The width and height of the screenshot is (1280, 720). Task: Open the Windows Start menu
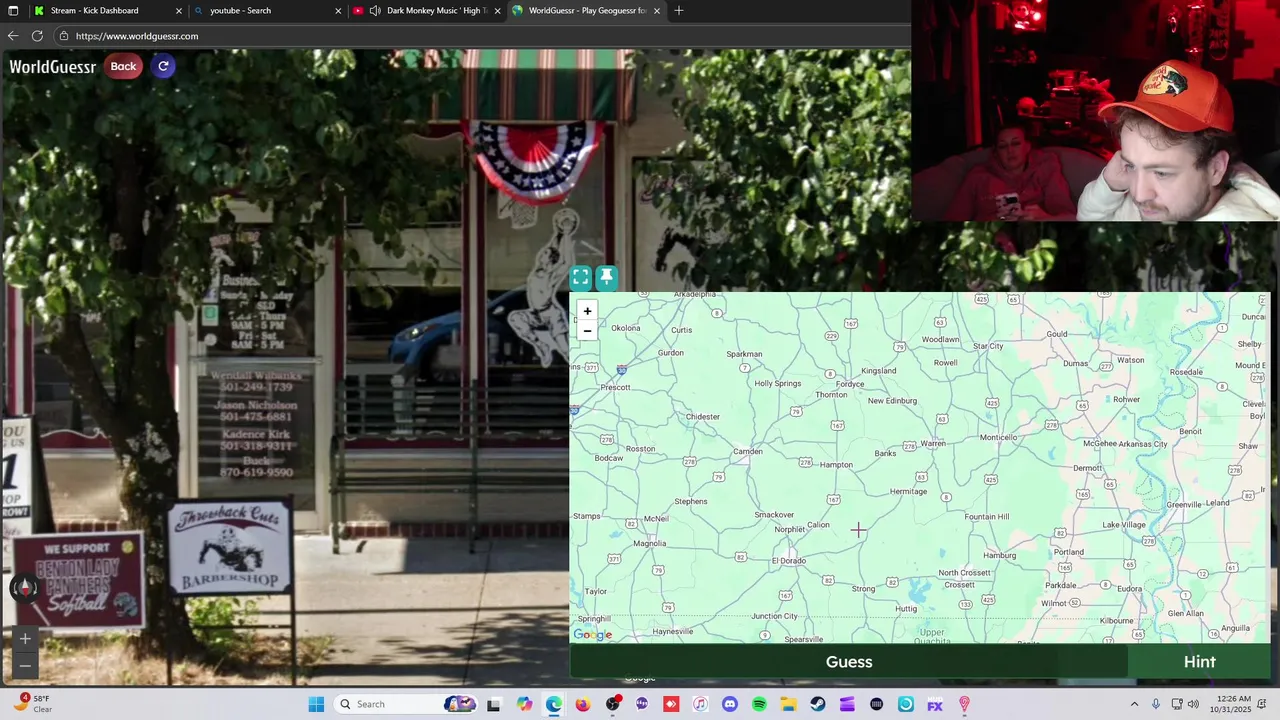pos(316,704)
